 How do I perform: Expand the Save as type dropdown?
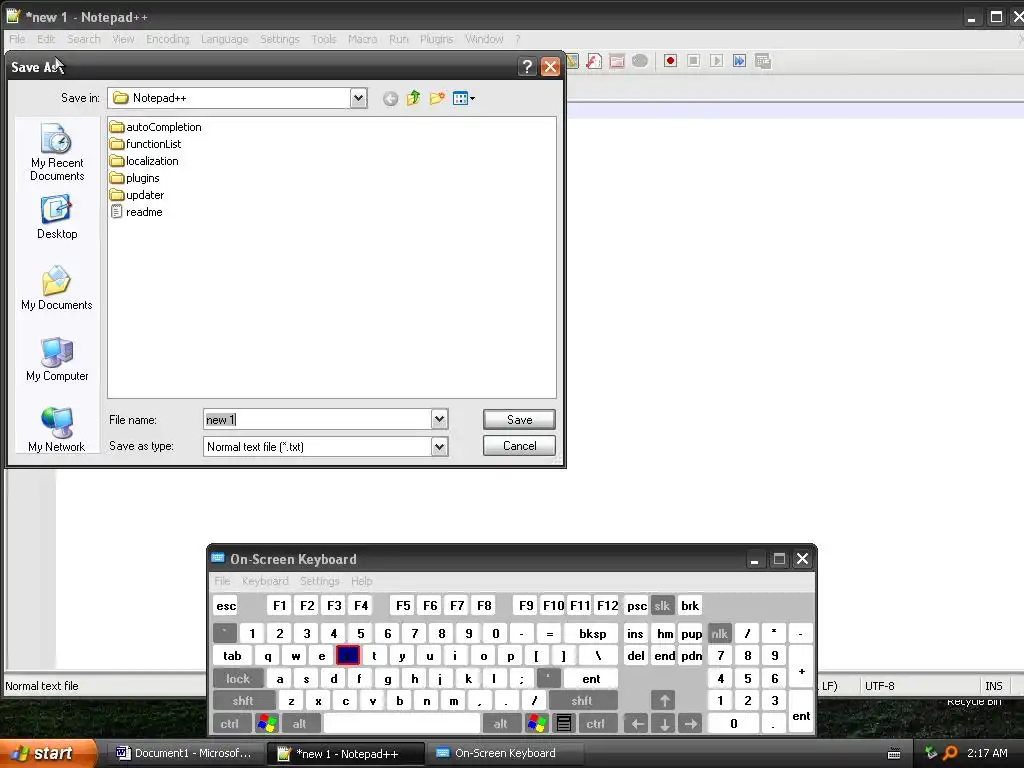[x=440, y=447]
